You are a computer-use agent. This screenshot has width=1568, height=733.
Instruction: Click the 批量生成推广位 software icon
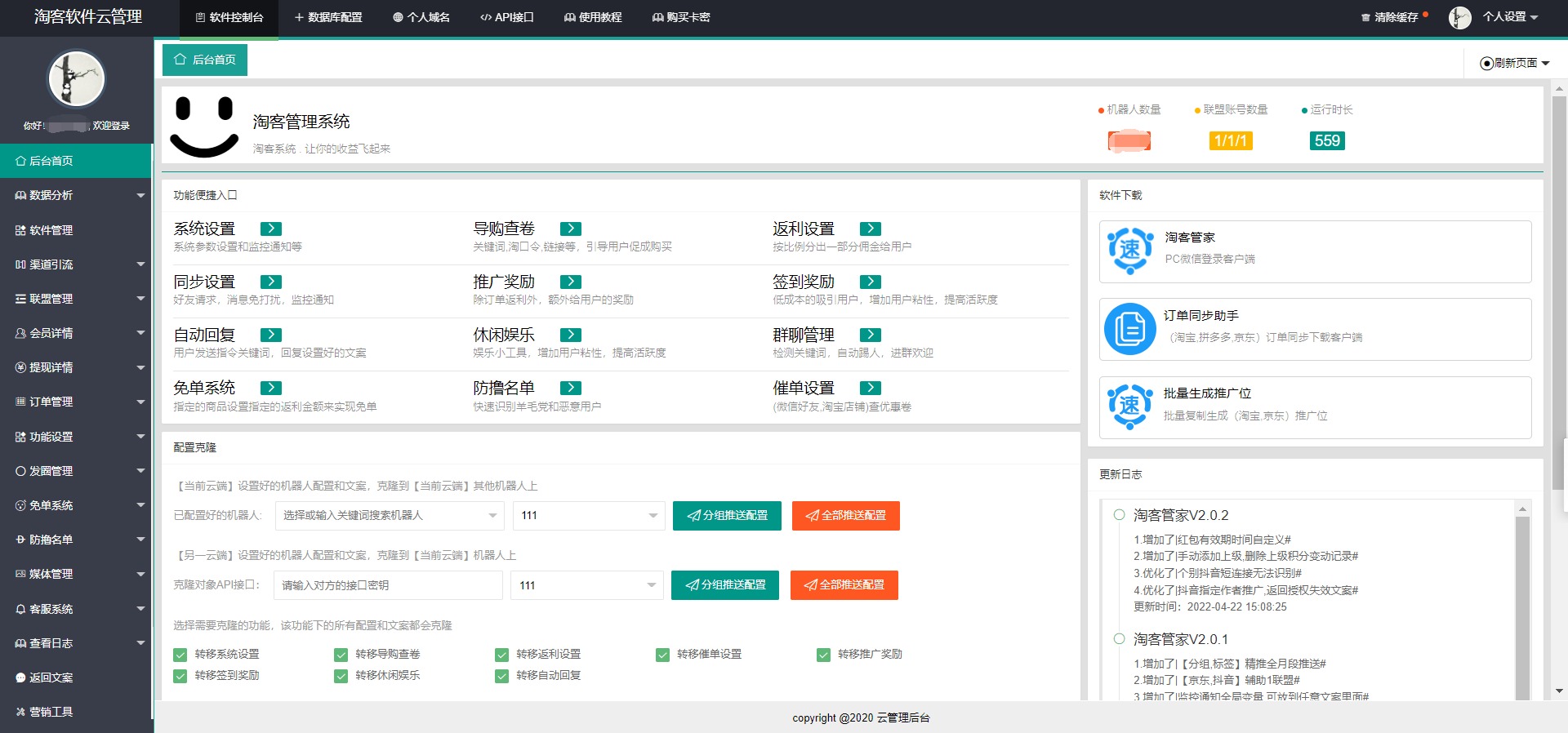[x=1129, y=406]
